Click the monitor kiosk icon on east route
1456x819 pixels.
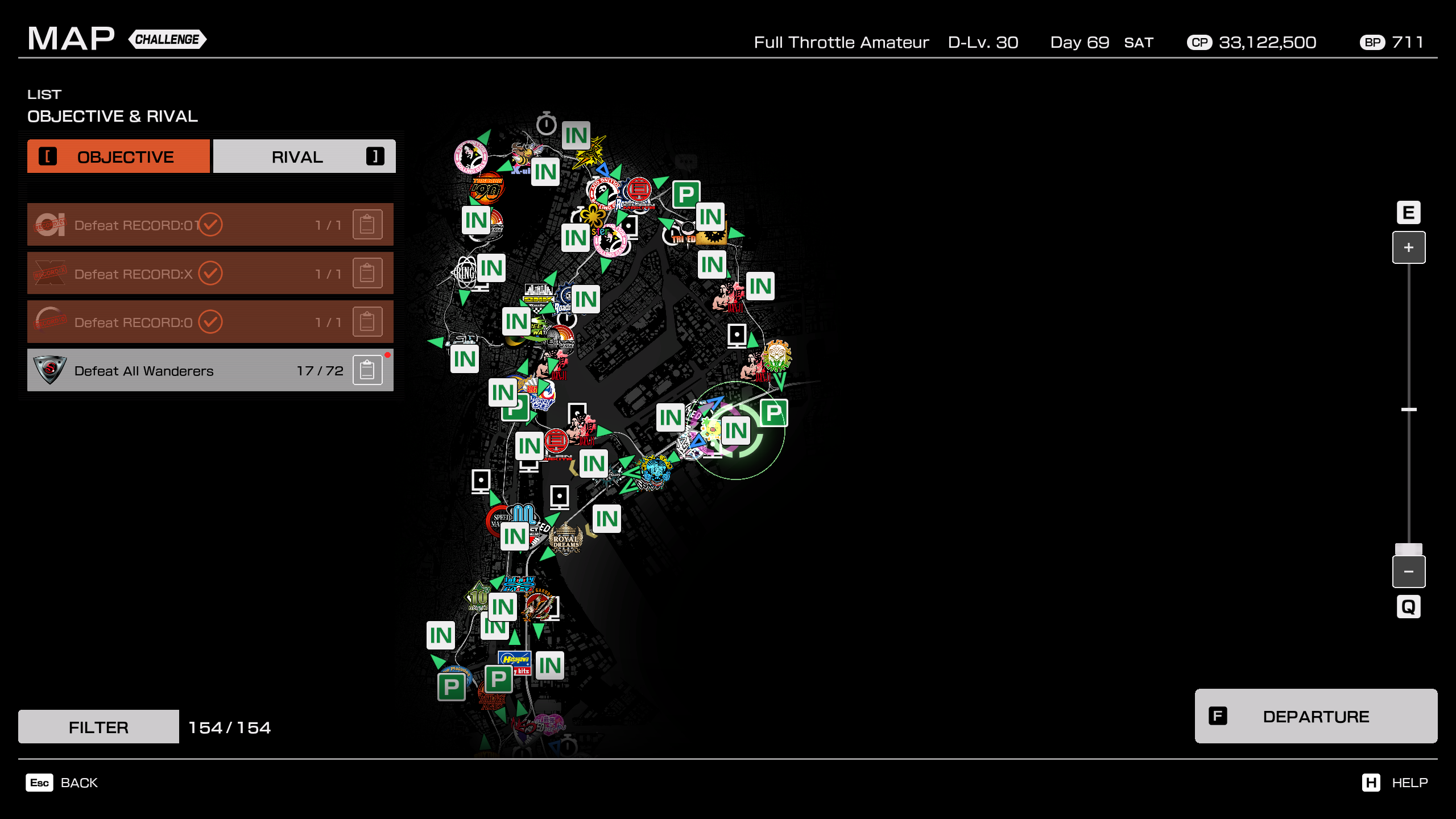(737, 336)
